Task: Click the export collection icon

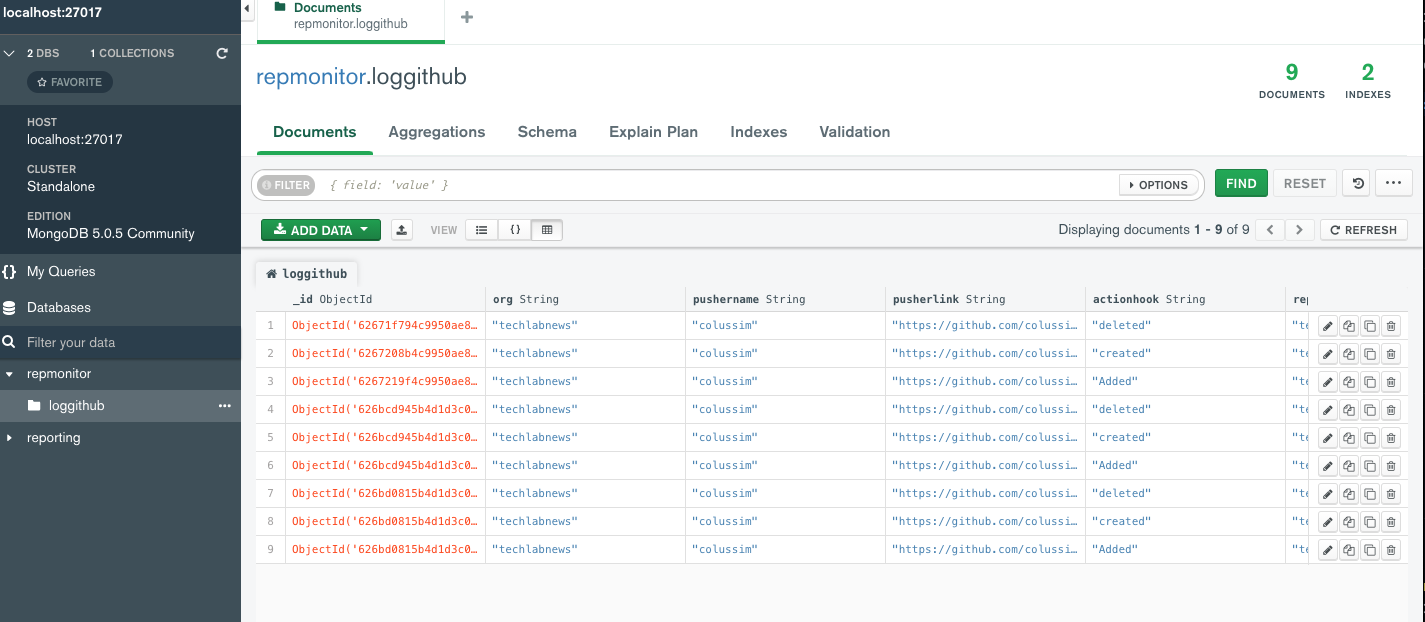Action: point(401,230)
